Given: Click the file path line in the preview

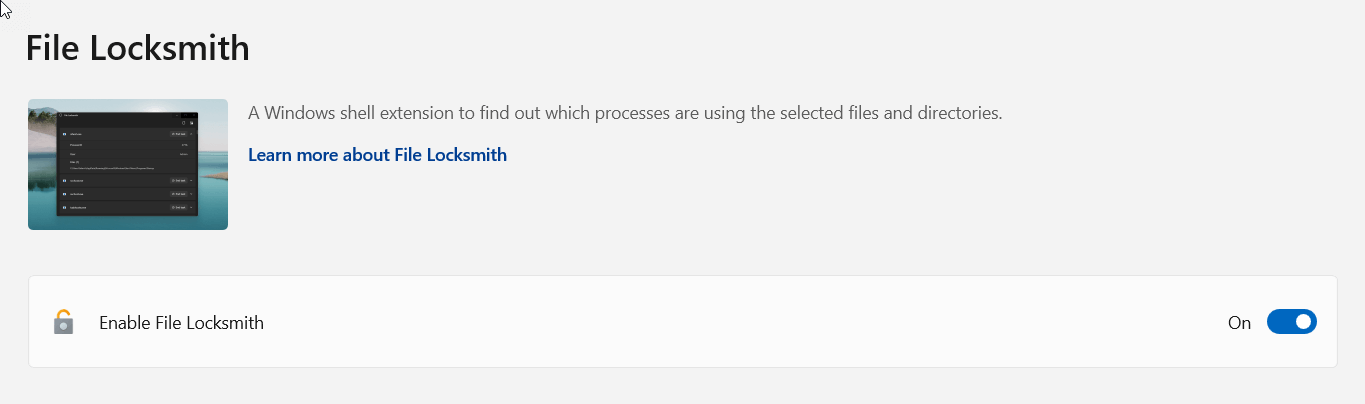Looking at the screenshot, I should [112, 168].
